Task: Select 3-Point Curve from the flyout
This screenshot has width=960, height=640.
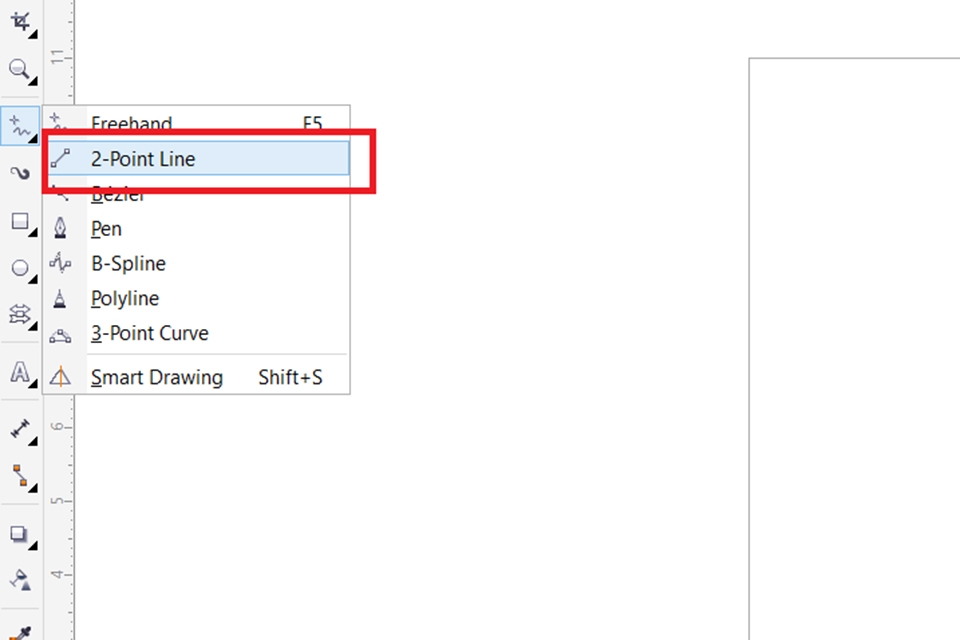Action: coord(149,334)
